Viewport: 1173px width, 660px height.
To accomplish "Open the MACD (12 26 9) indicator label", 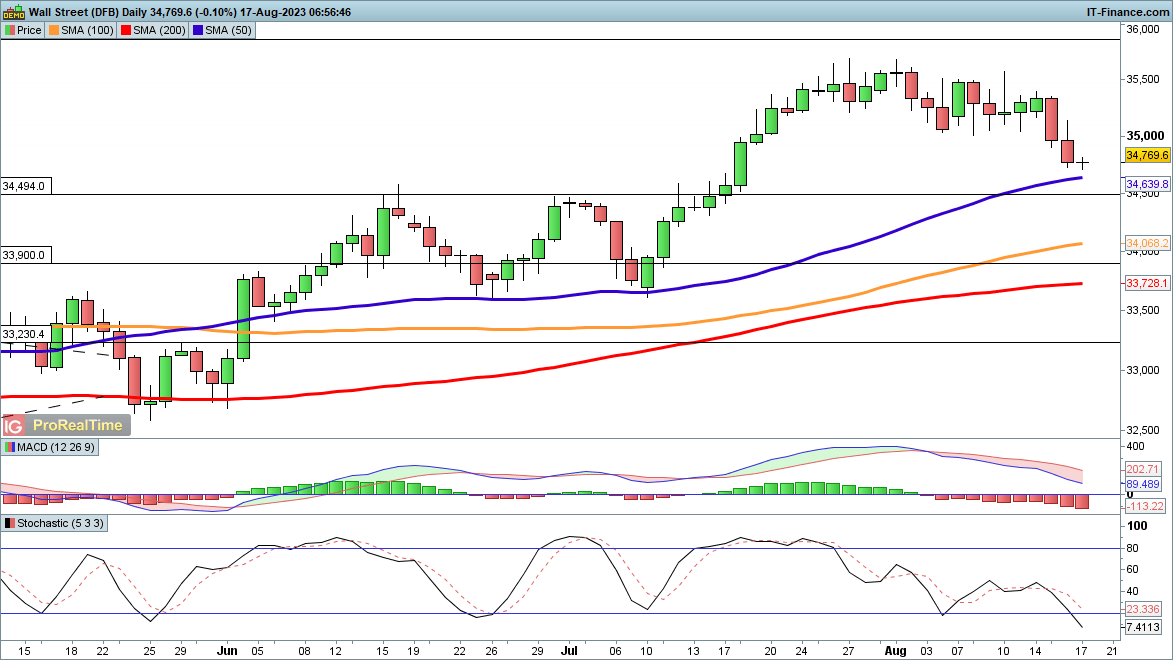I will pos(56,447).
